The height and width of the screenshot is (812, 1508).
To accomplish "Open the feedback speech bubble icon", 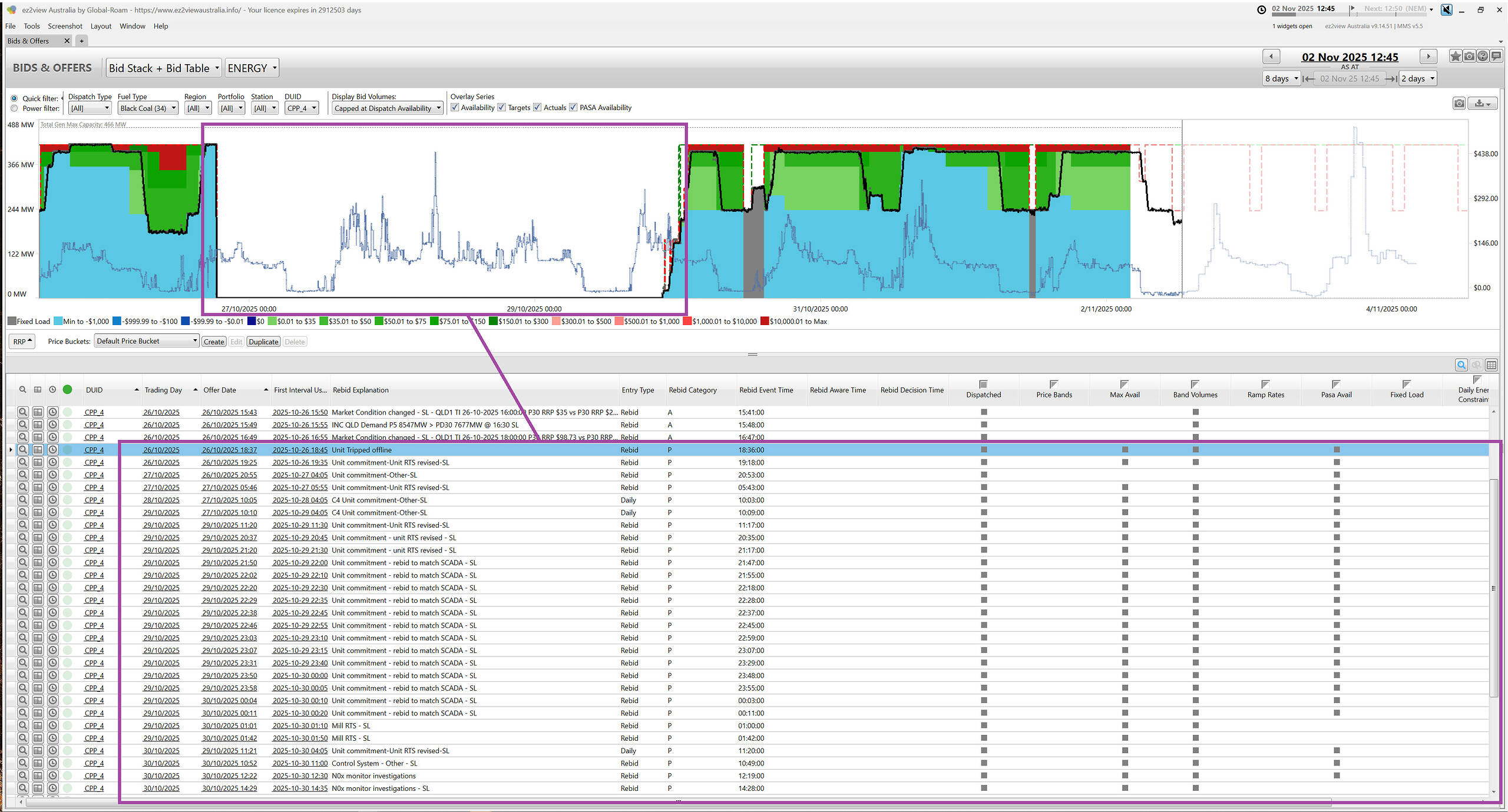I will 1496,57.
